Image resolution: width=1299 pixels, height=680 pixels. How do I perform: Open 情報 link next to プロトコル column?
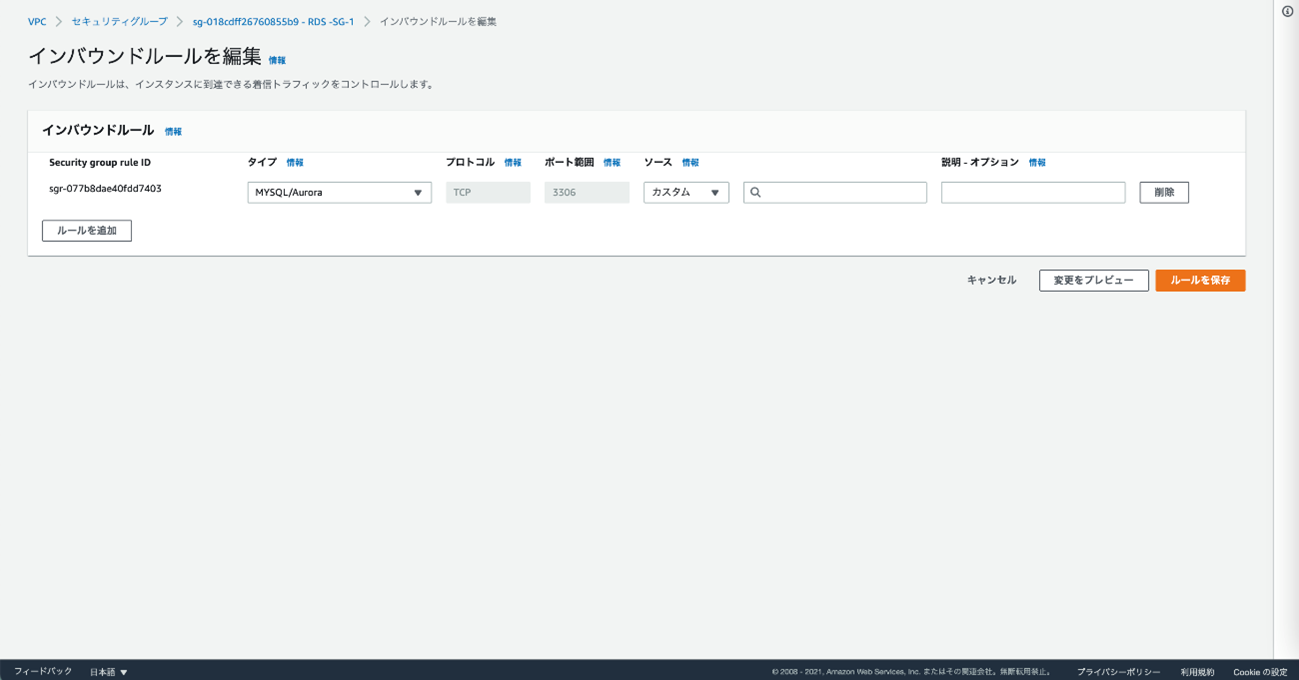[513, 163]
